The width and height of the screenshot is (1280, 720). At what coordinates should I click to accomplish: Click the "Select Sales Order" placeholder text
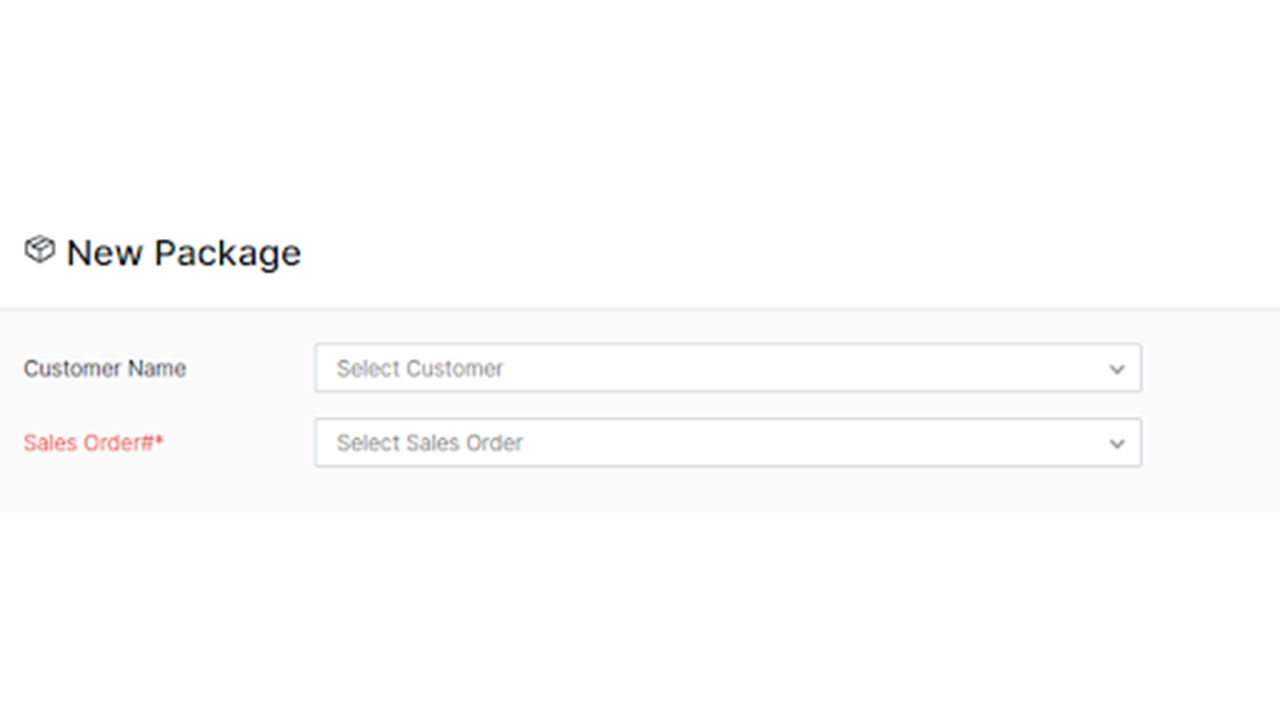(x=430, y=443)
